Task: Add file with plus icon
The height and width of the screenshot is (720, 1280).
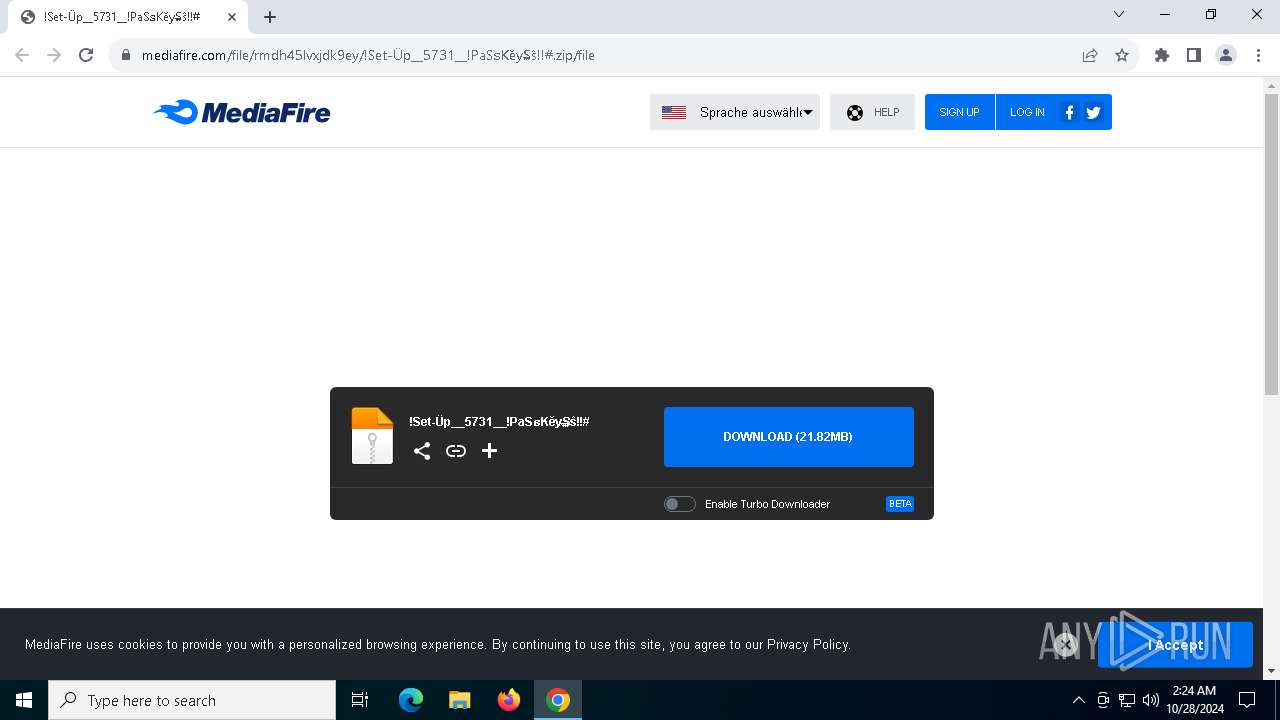Action: [489, 451]
